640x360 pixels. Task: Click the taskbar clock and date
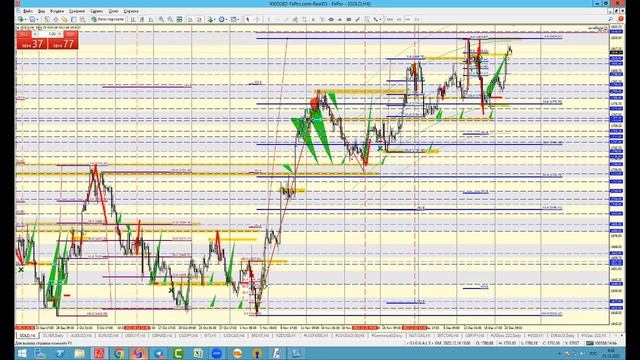coord(611,353)
